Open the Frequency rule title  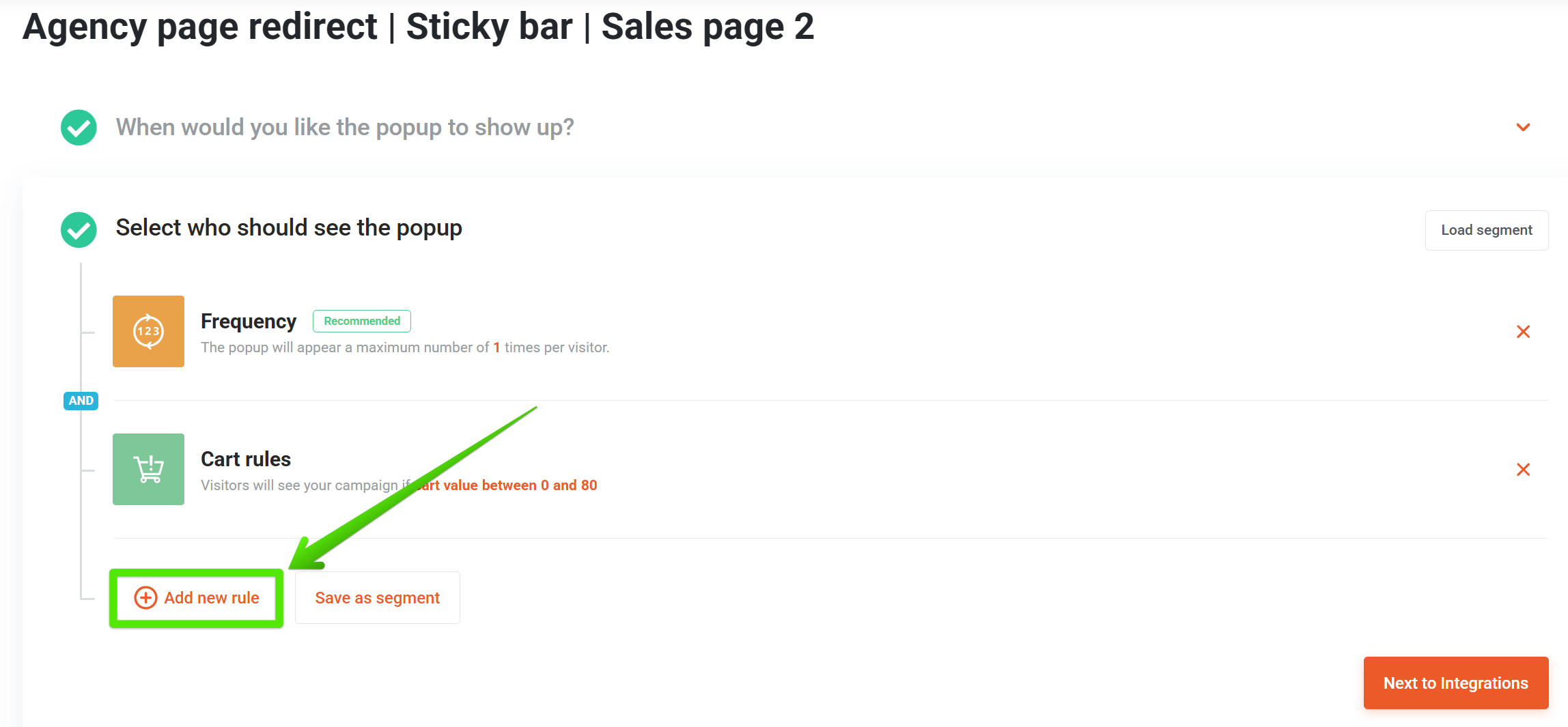click(x=249, y=322)
